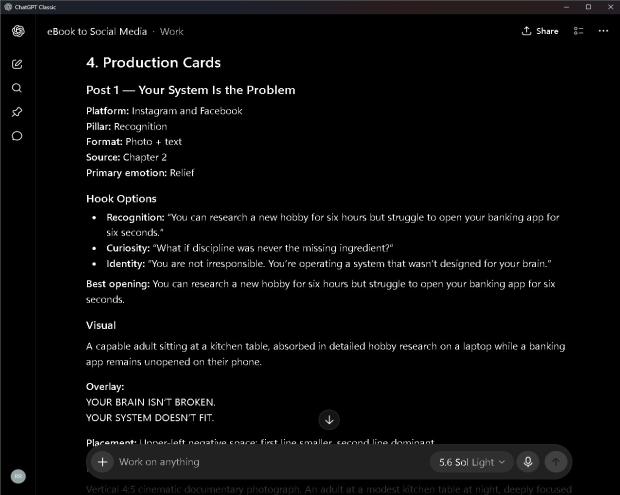Viewport: 620px width, 495px height.
Task: Click the pin icon in sidebar
Action: pyautogui.click(x=17, y=112)
